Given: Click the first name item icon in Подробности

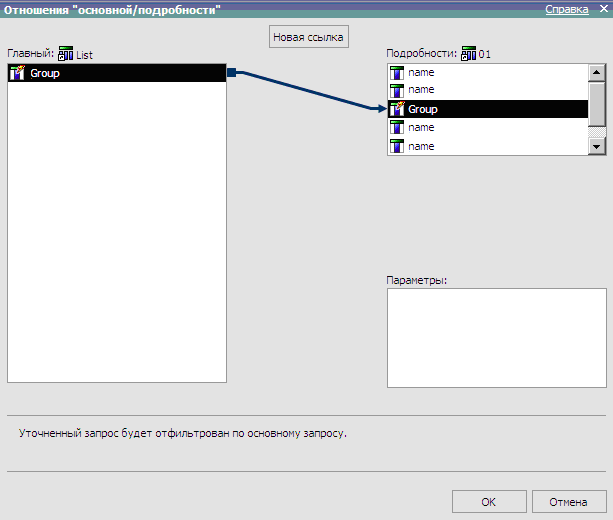Looking at the screenshot, I should tap(396, 73).
